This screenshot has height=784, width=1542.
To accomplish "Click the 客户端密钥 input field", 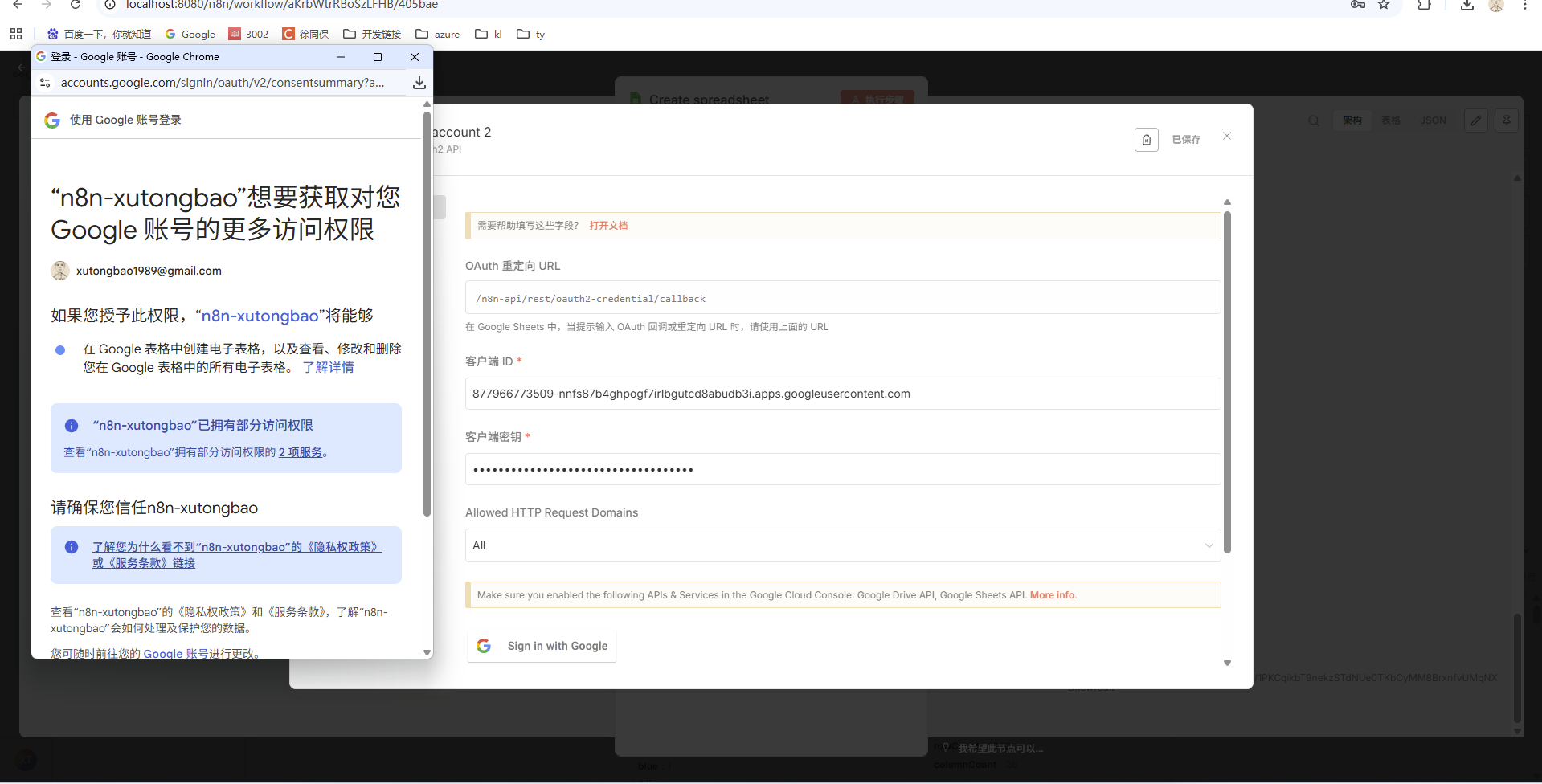I will coord(843,469).
